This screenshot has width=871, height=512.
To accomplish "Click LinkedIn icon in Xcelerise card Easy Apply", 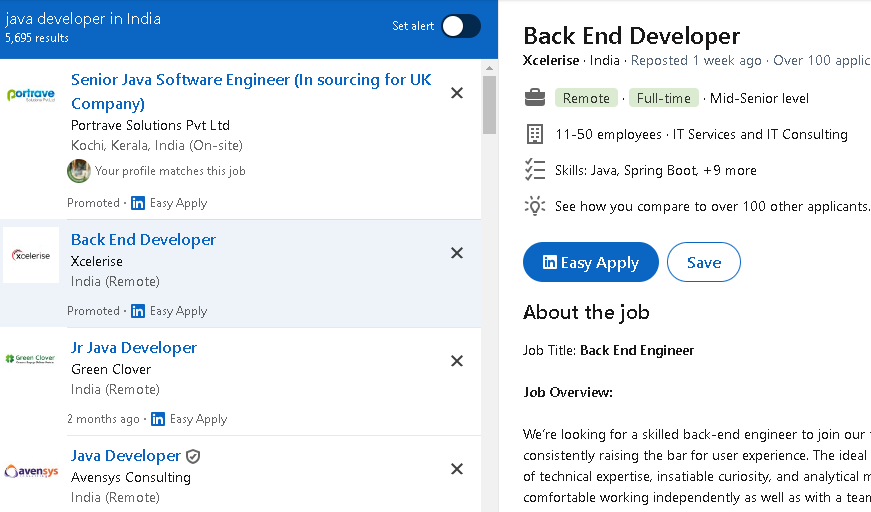I will tap(138, 311).
